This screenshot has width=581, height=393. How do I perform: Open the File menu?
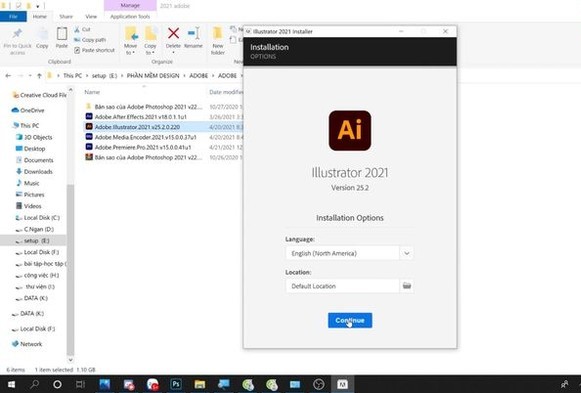13,16
